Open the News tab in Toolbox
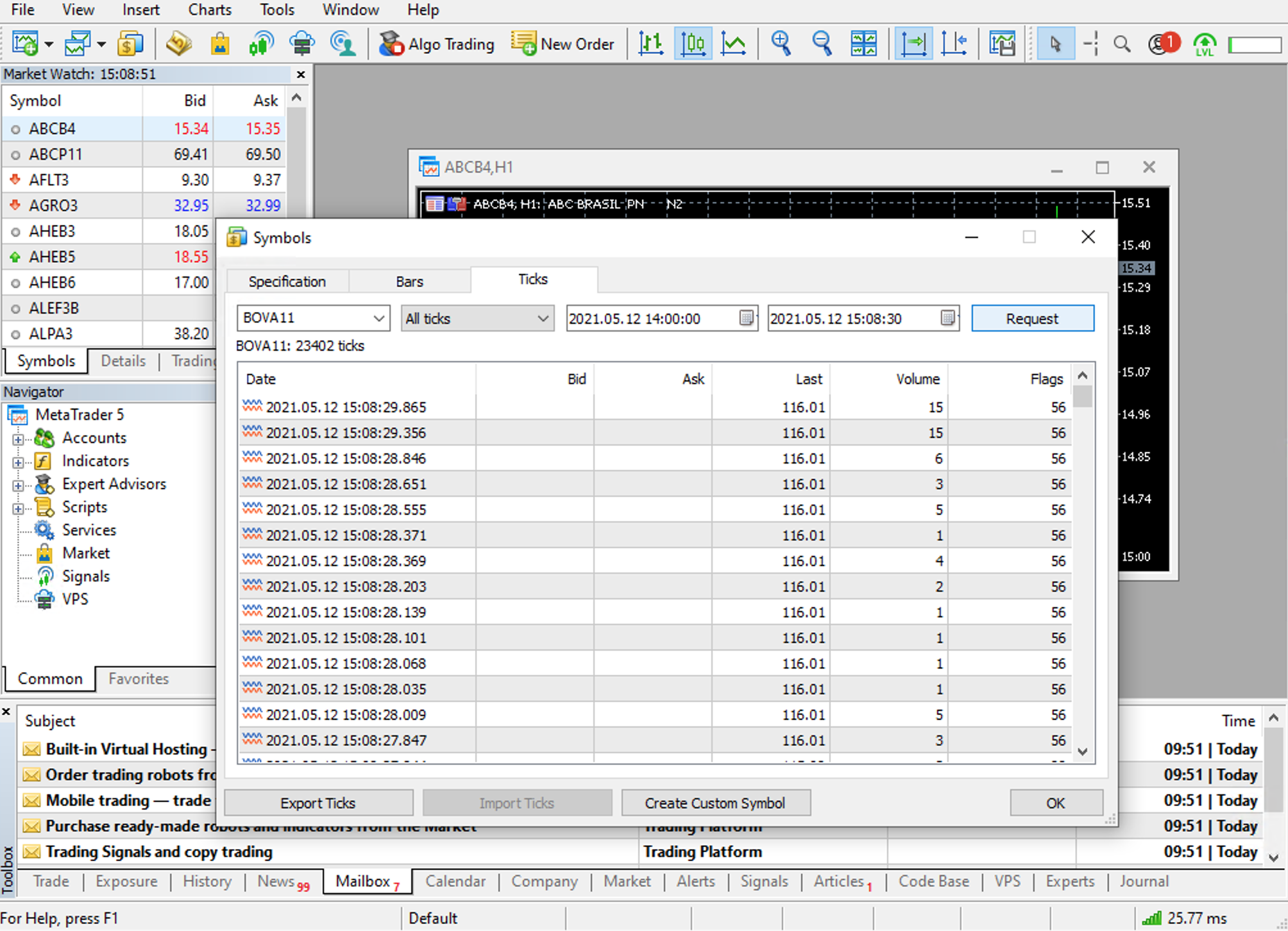Viewport: 1288px width, 931px height. pyautogui.click(x=283, y=882)
